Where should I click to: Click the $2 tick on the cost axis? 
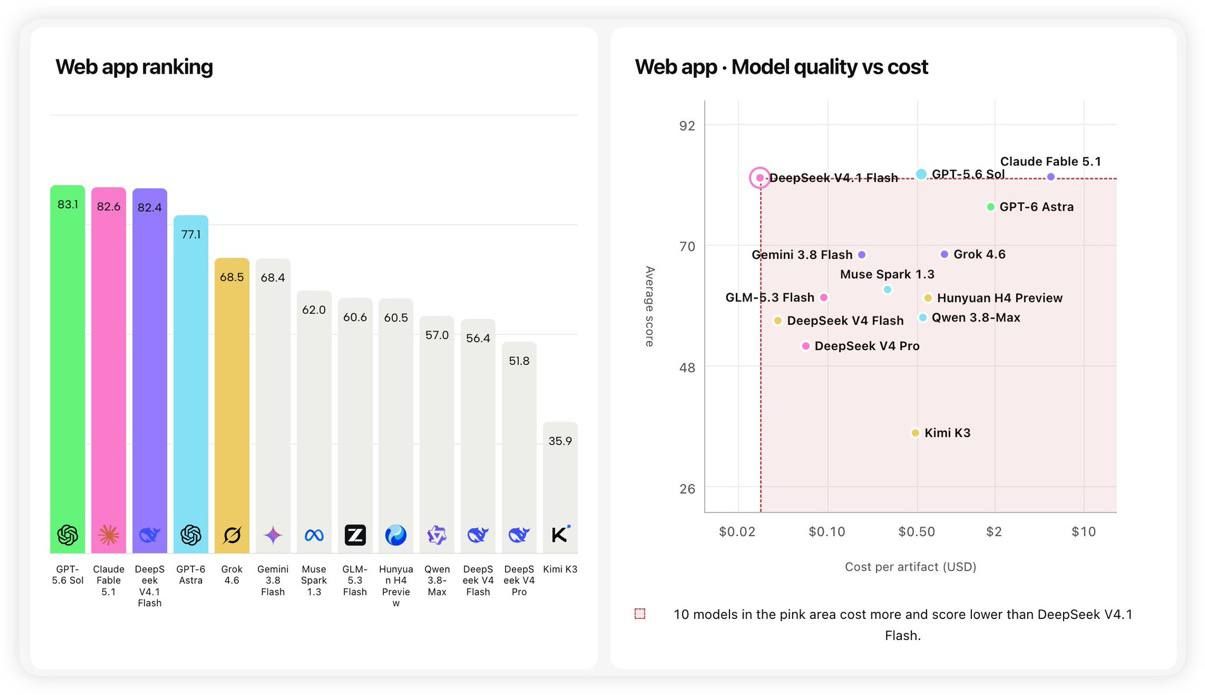click(x=994, y=532)
